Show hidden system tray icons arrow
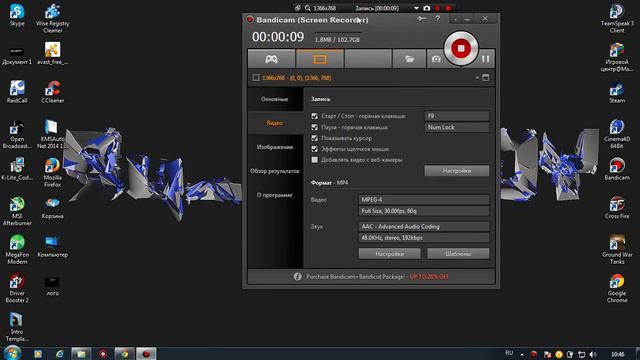 [x=522, y=354]
